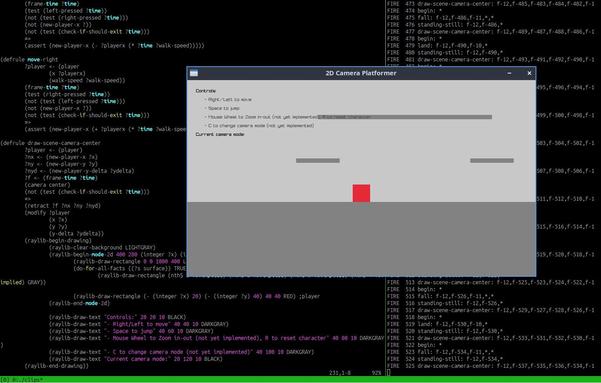Click the right floating gray platform
The image size is (601, 383).
tap(492, 161)
